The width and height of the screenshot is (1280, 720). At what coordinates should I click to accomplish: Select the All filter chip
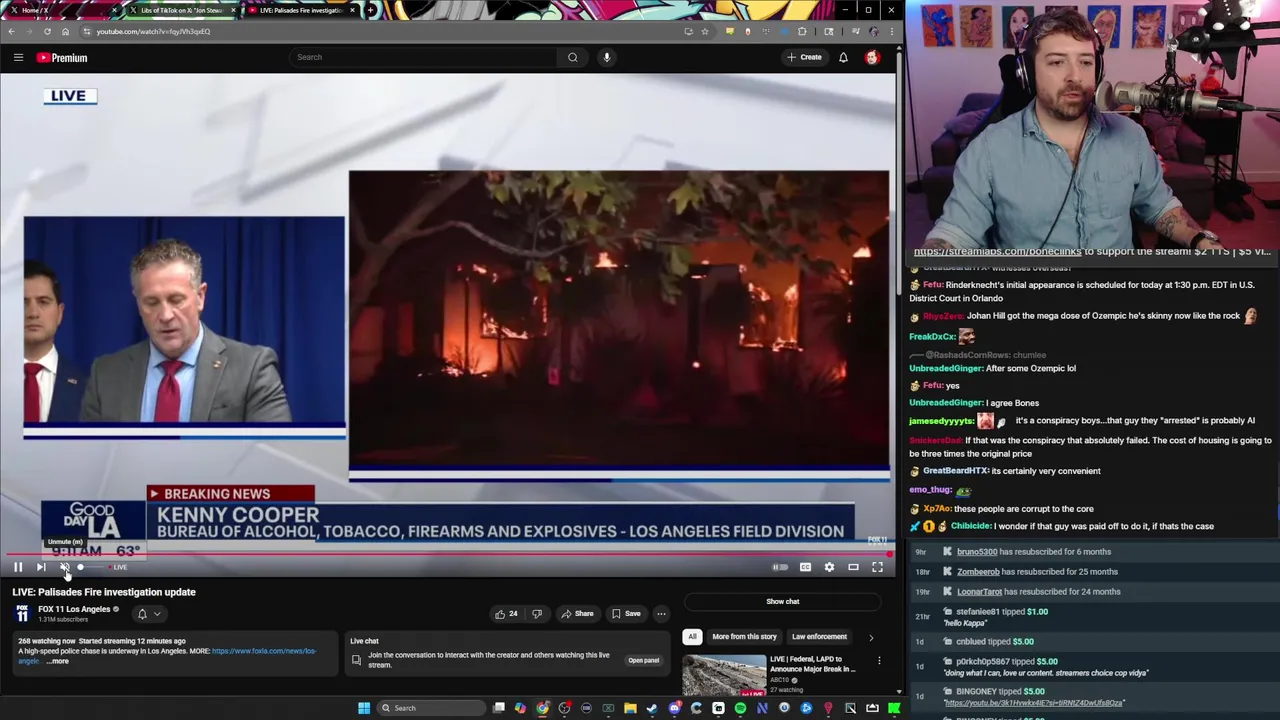click(692, 636)
